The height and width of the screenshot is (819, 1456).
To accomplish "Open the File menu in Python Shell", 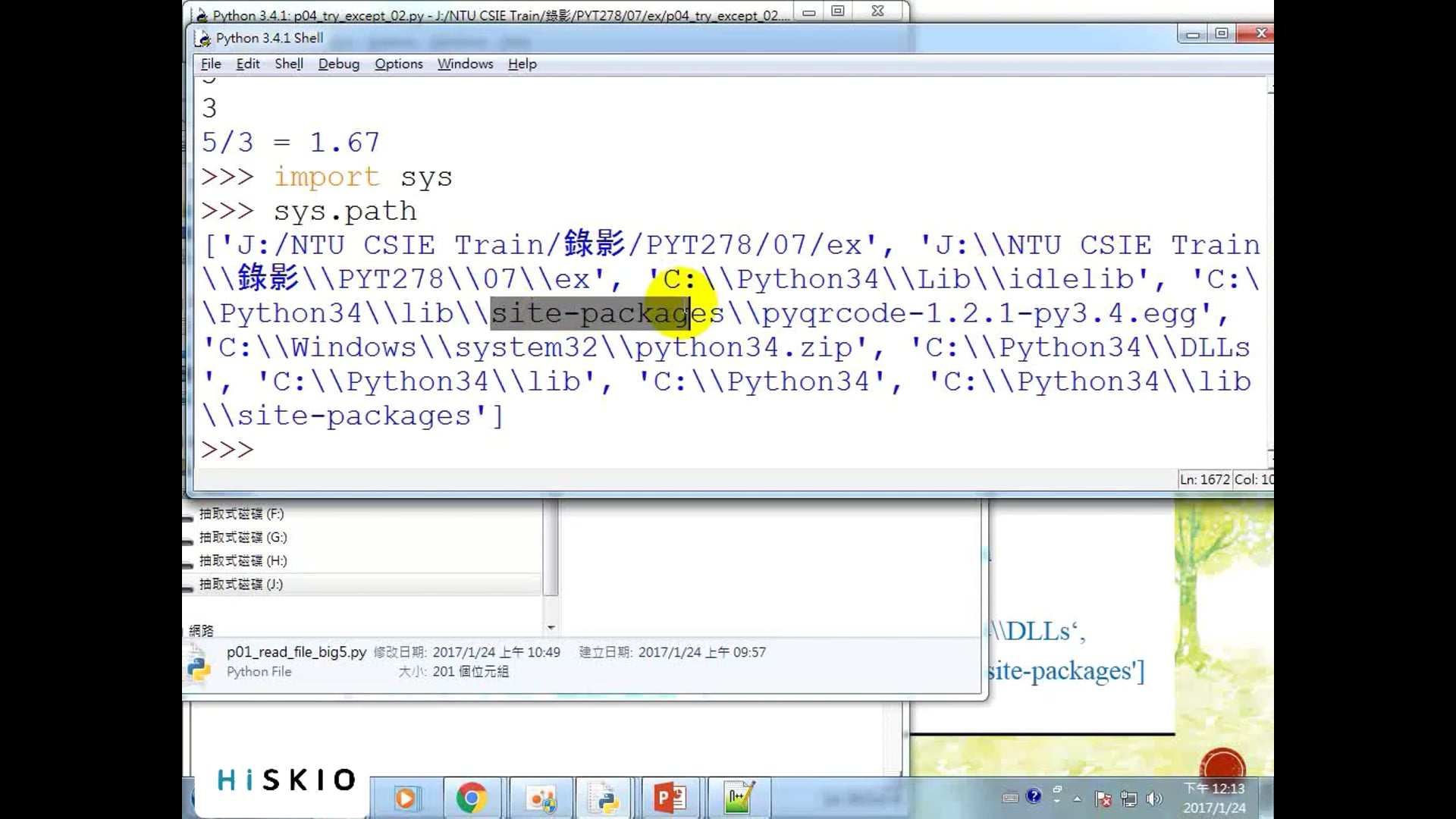I will (211, 64).
